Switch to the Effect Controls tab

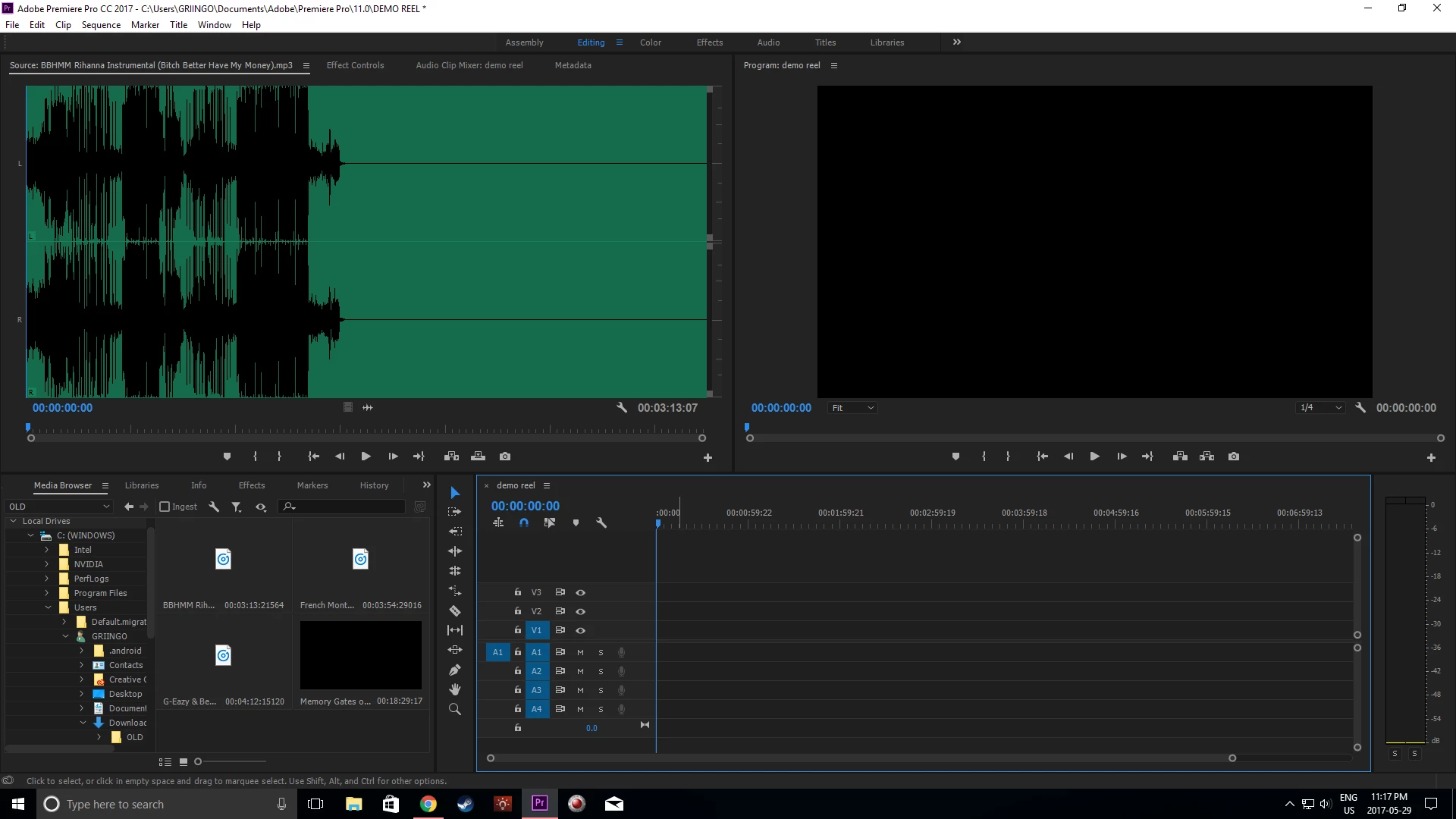355,65
